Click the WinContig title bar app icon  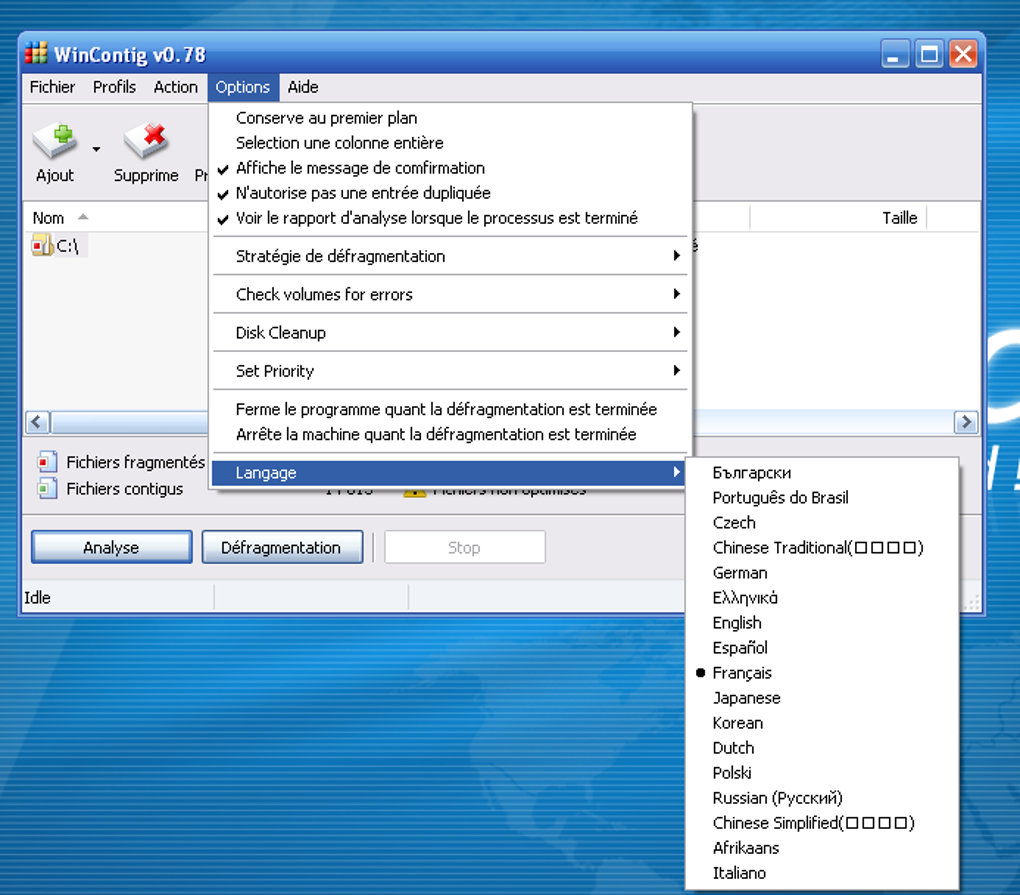tap(36, 53)
